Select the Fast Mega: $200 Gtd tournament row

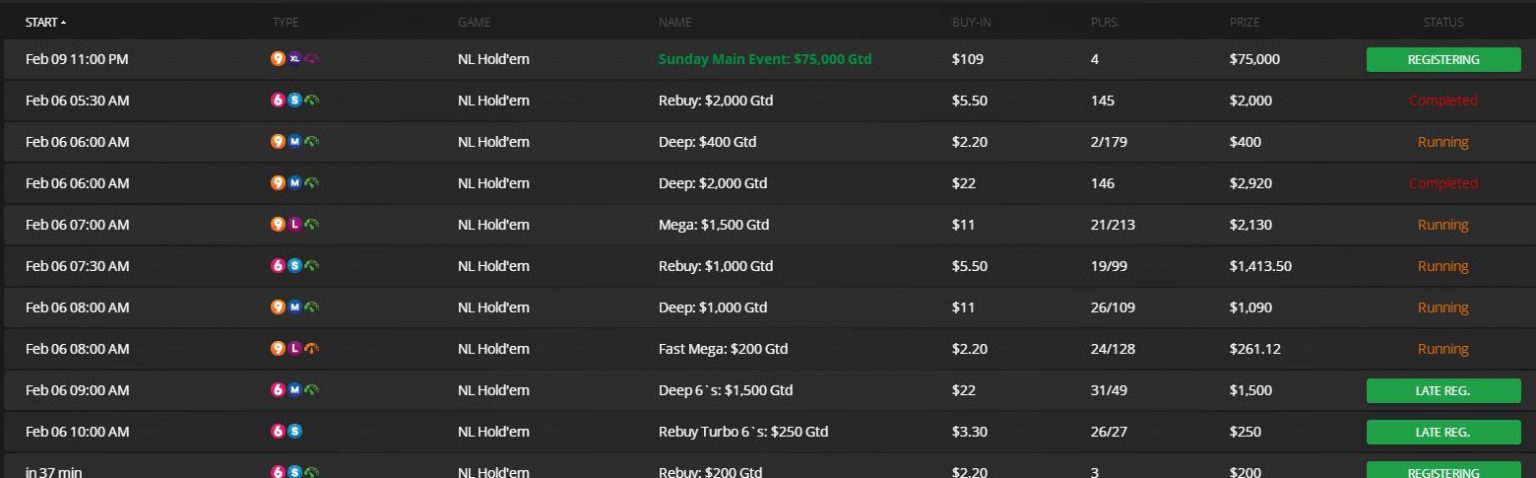click(x=722, y=349)
